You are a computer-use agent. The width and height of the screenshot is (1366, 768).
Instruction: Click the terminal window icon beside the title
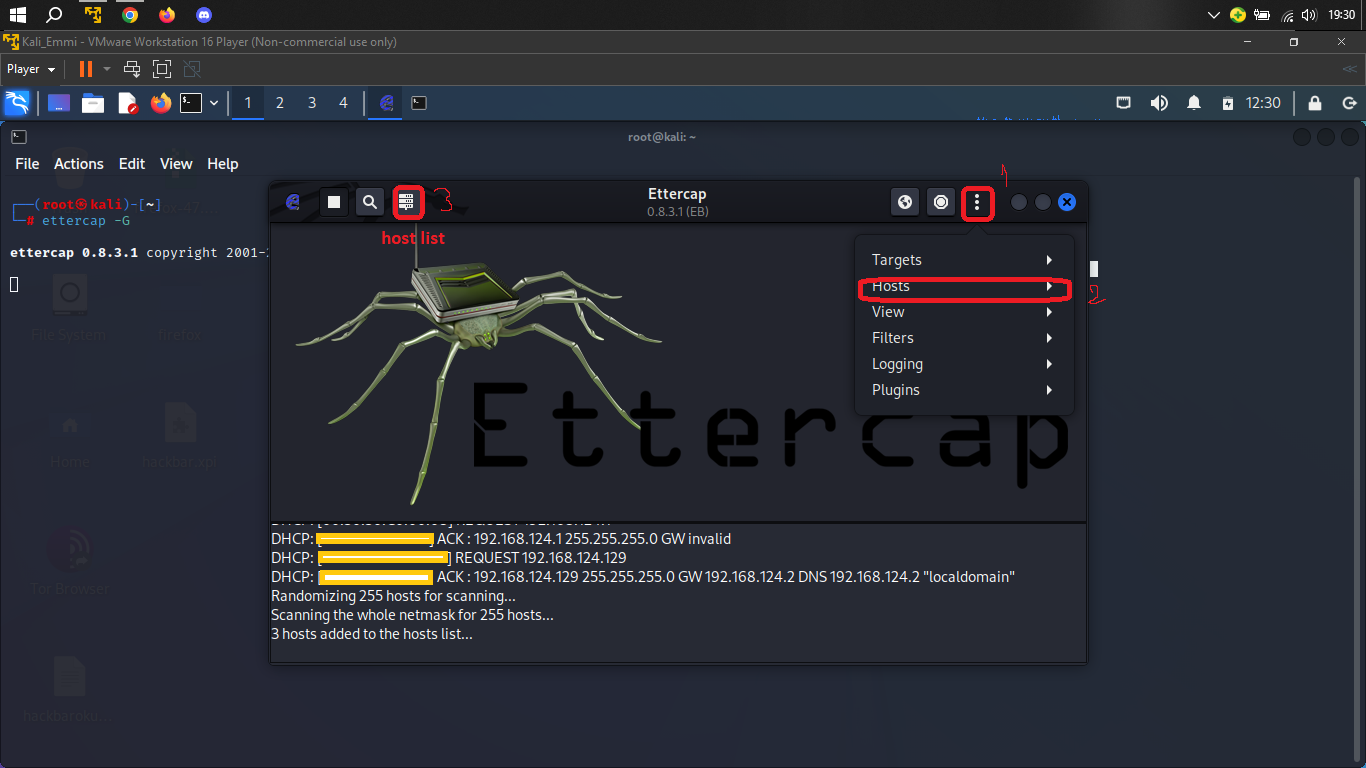pyautogui.click(x=19, y=137)
